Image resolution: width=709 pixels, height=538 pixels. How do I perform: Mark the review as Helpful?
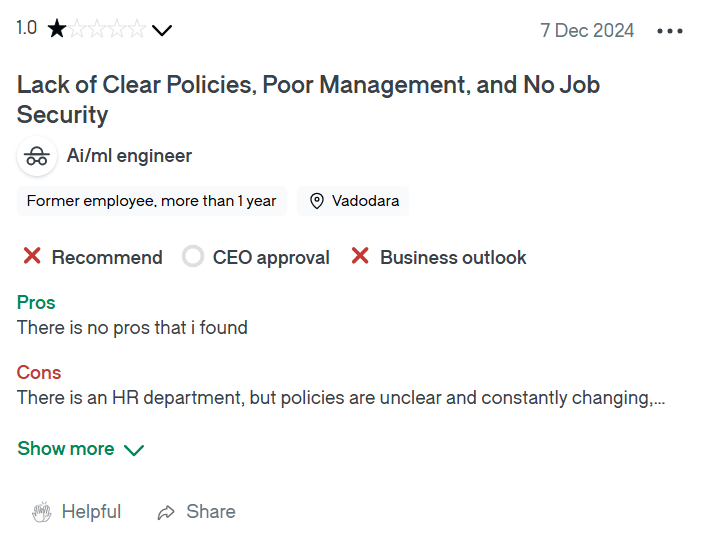pyautogui.click(x=77, y=512)
